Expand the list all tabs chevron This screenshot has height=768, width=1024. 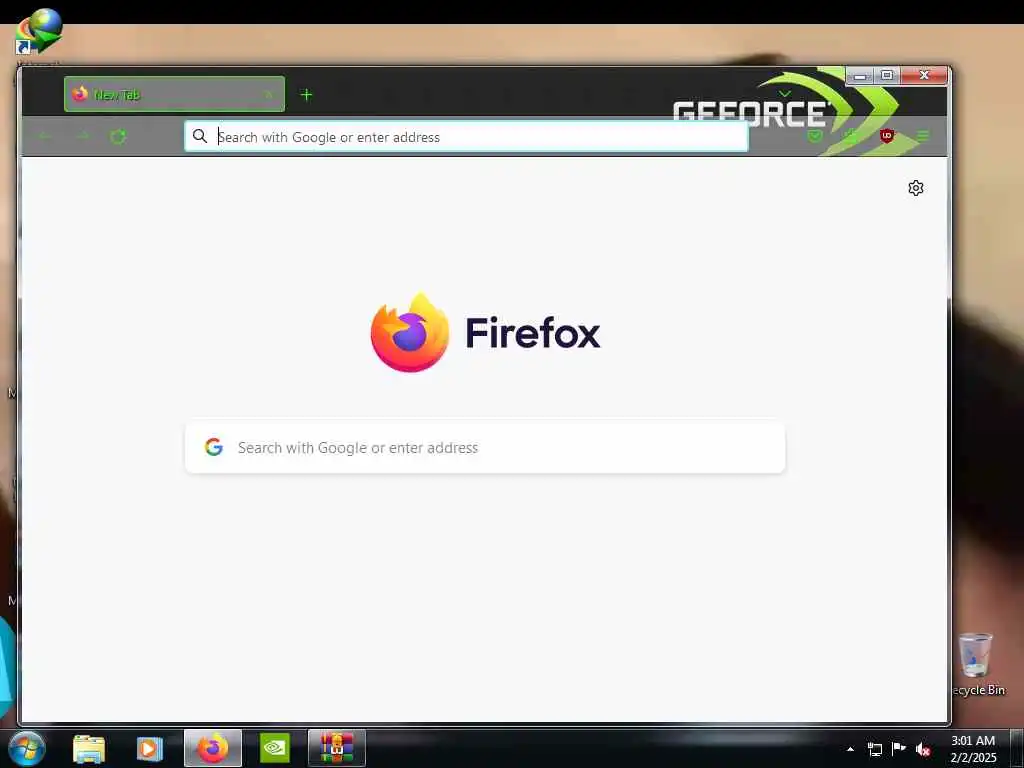click(785, 94)
